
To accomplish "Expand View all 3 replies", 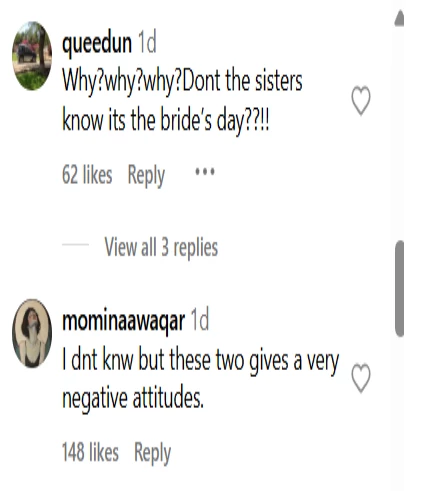I will click(x=161, y=247).
